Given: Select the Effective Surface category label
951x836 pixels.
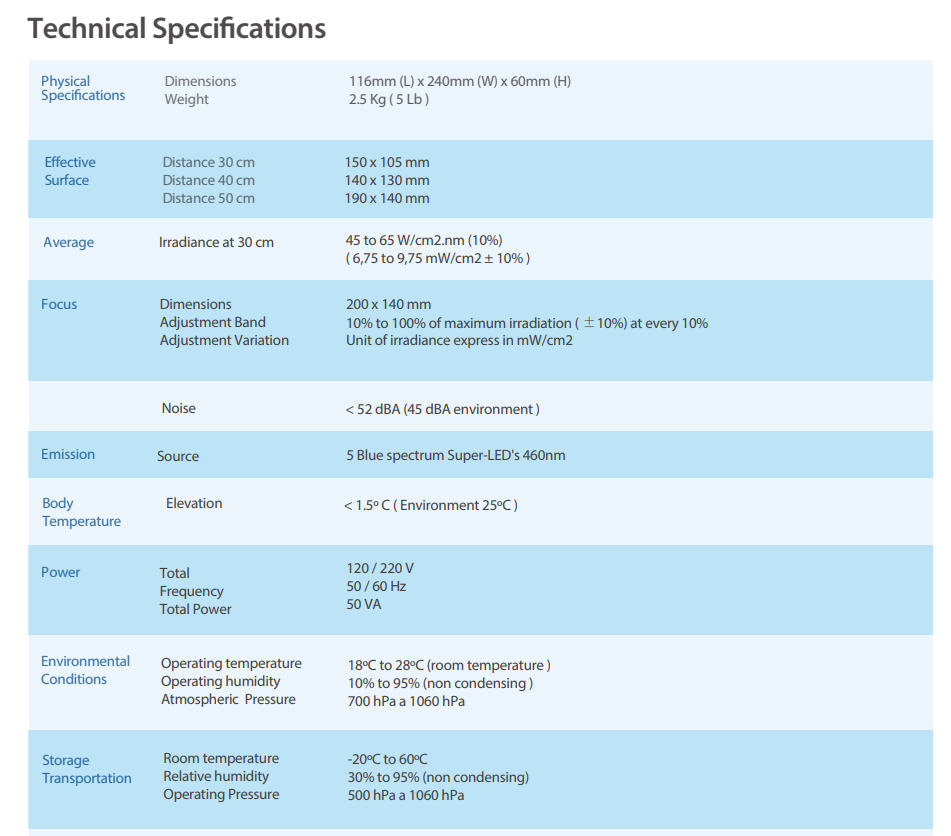Looking at the screenshot, I should click(x=69, y=171).
